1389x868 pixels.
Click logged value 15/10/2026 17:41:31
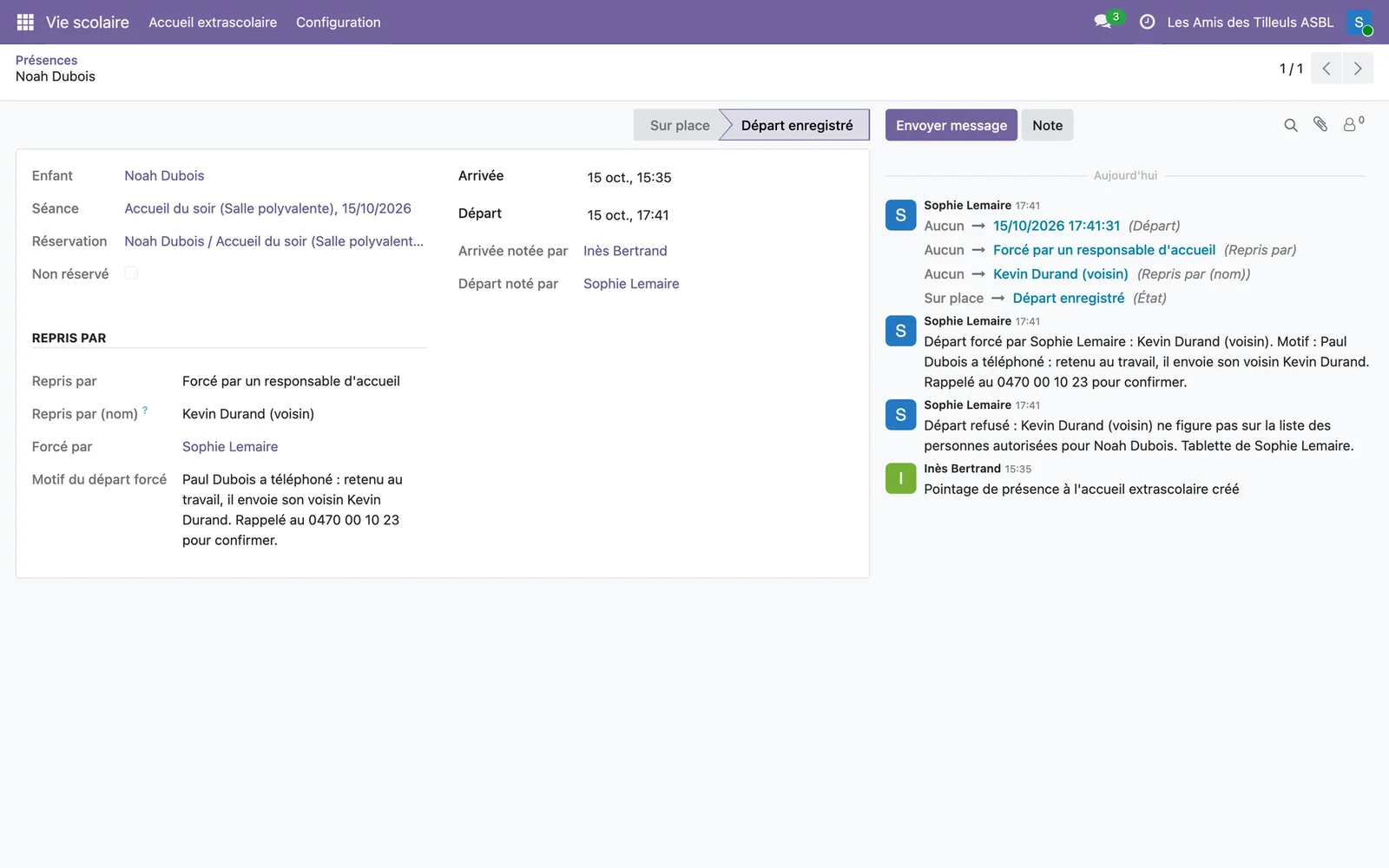point(1057,226)
